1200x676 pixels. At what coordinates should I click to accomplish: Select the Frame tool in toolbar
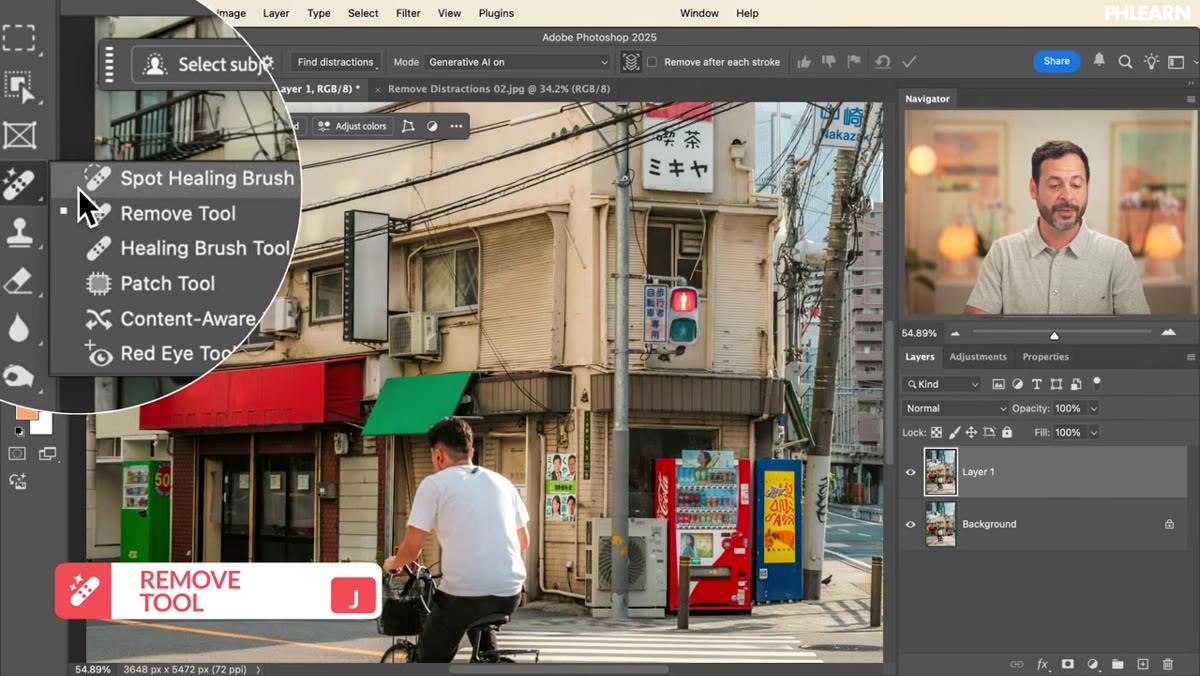(x=19, y=135)
